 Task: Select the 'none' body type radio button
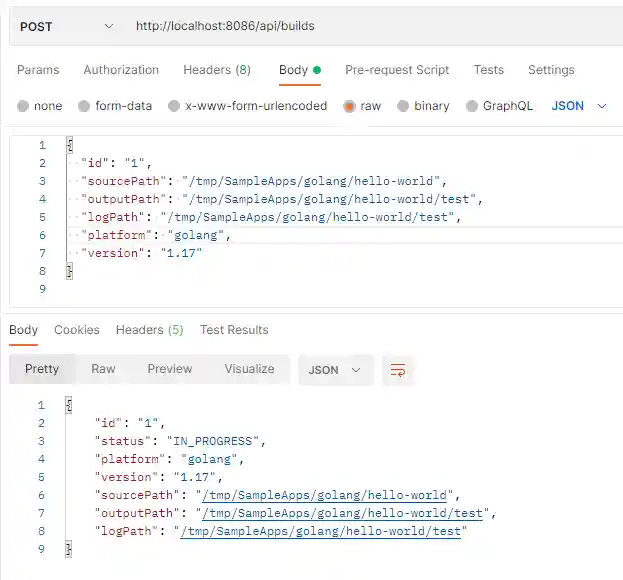point(24,106)
